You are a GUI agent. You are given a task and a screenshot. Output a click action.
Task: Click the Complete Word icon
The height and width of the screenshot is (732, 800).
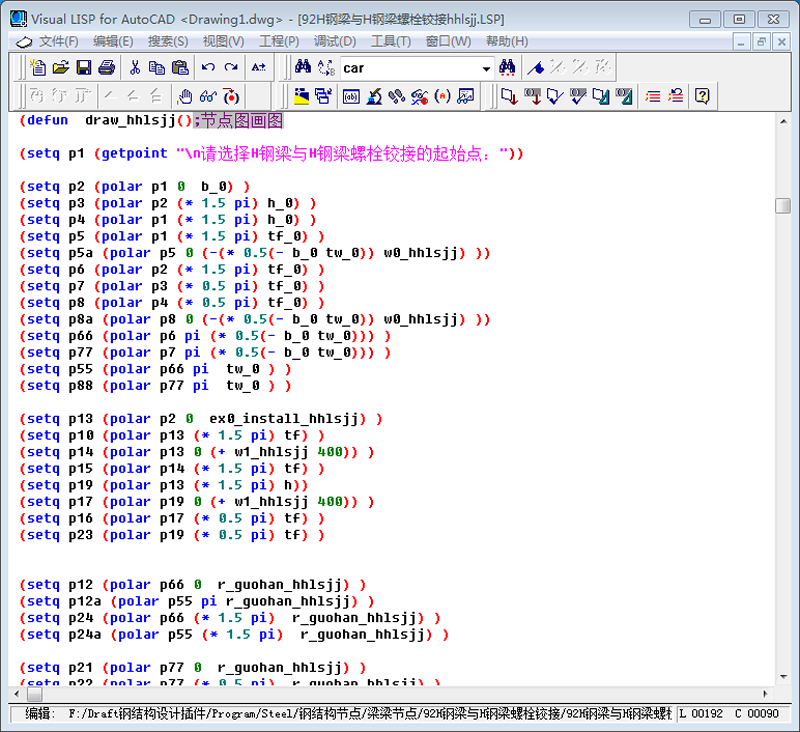259,67
